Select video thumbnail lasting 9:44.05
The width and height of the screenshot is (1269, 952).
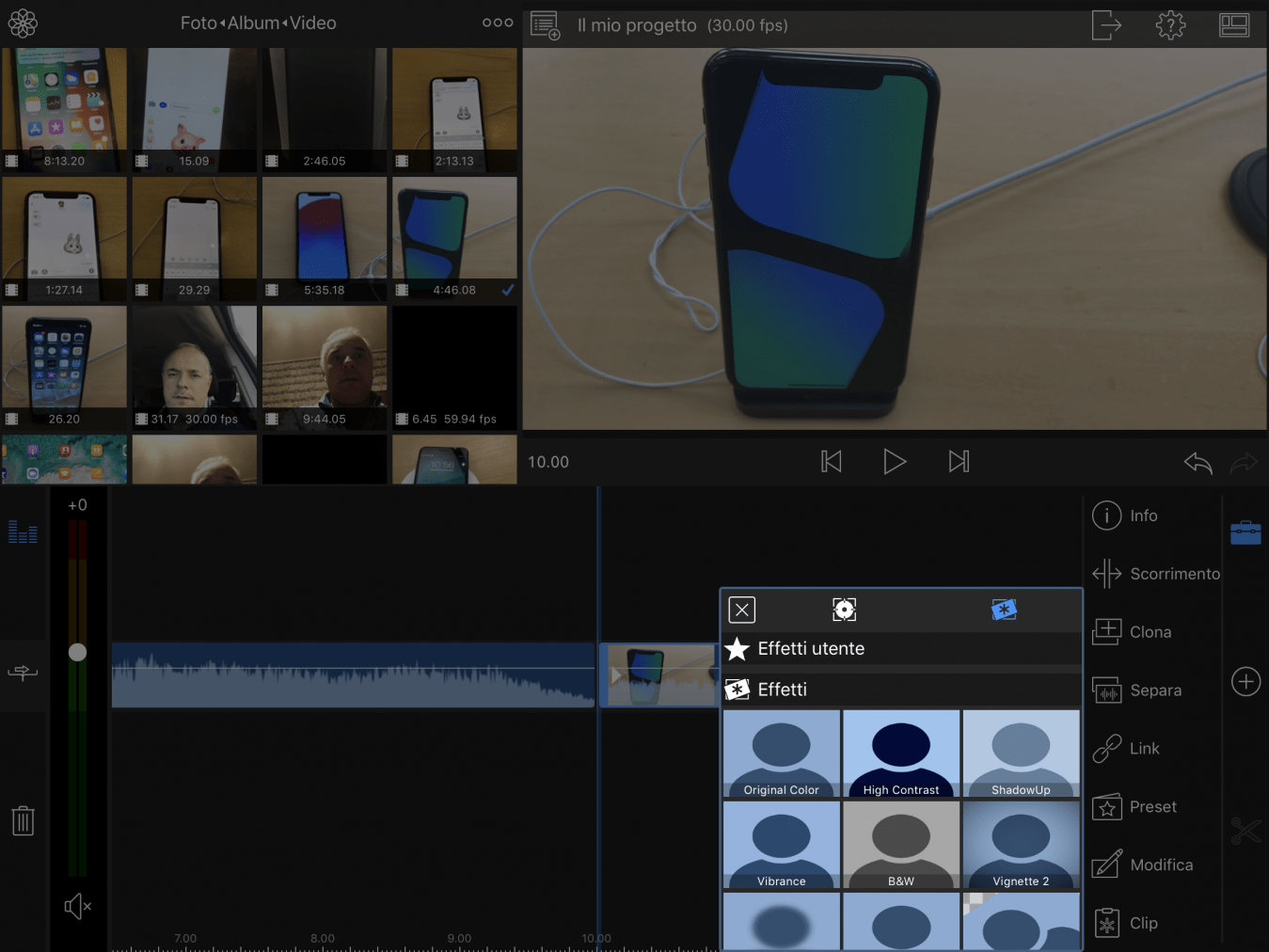click(x=325, y=368)
